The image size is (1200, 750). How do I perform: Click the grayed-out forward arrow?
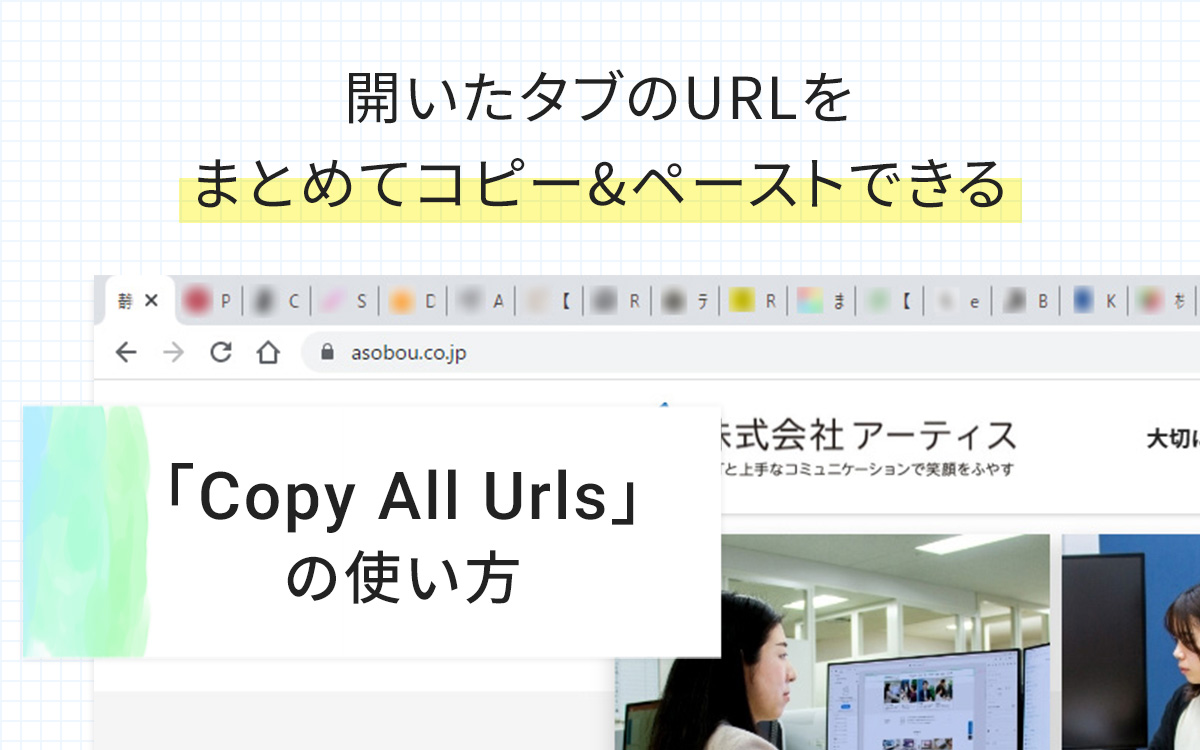click(174, 352)
